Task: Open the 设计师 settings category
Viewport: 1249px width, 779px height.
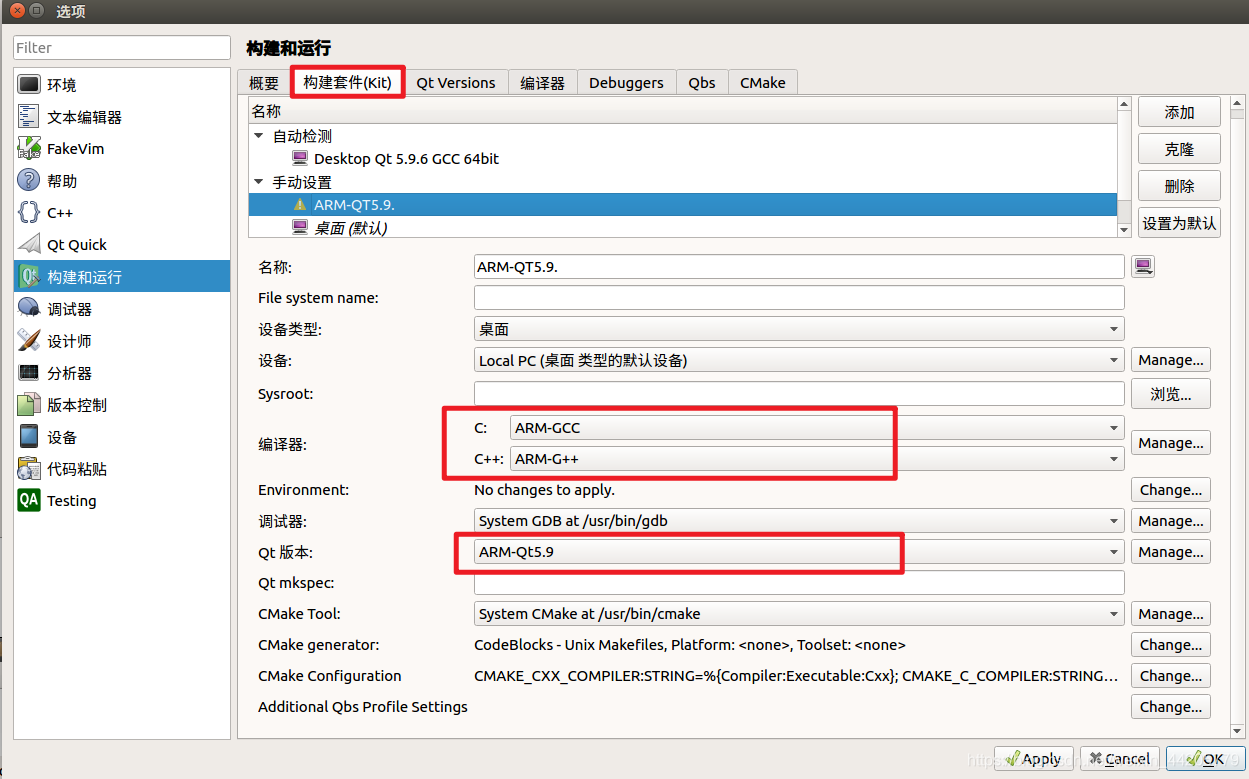Action: 122,341
